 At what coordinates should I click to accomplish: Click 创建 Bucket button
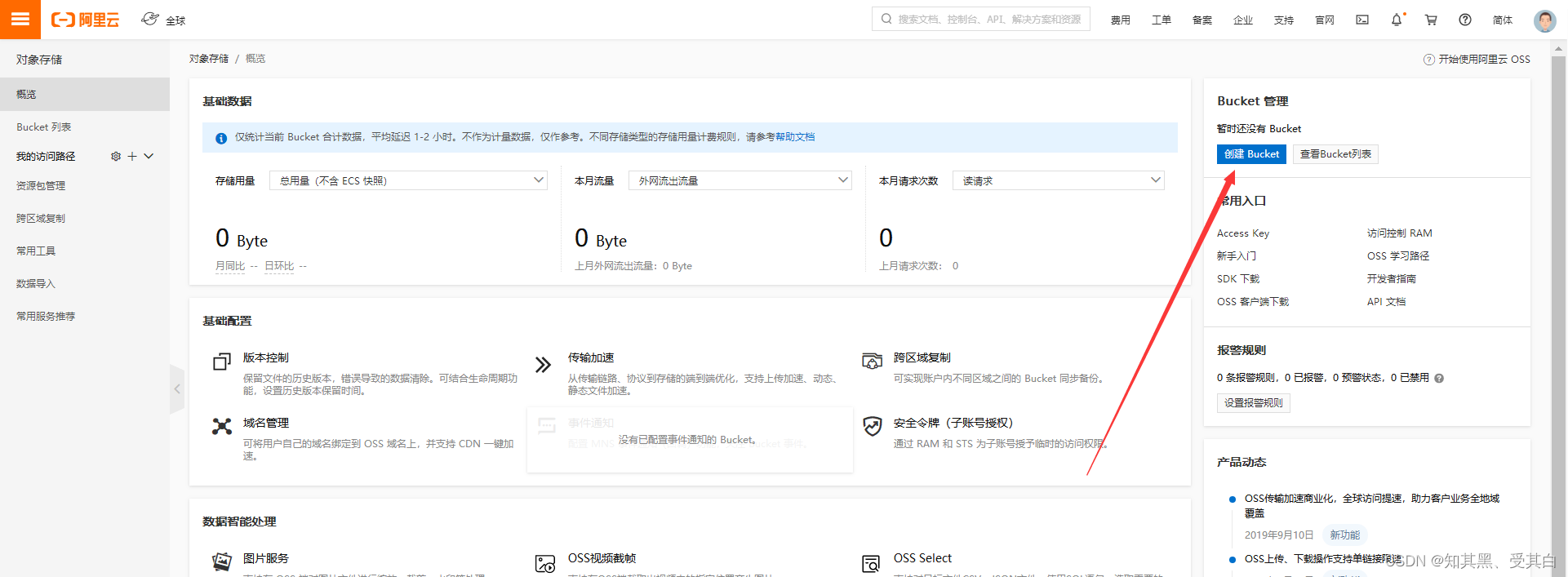[x=1251, y=153]
